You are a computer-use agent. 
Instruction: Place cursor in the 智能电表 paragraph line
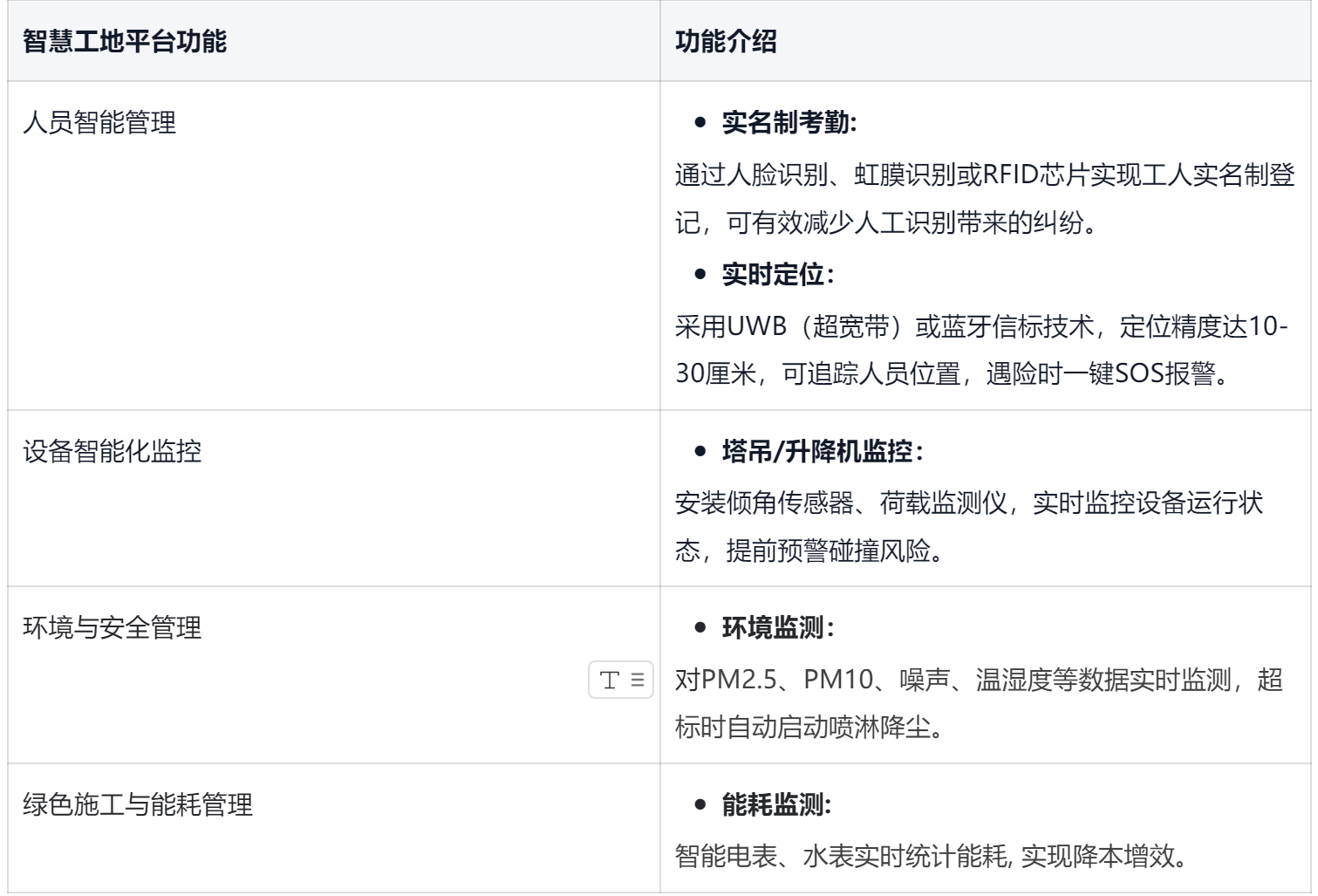pos(931,856)
